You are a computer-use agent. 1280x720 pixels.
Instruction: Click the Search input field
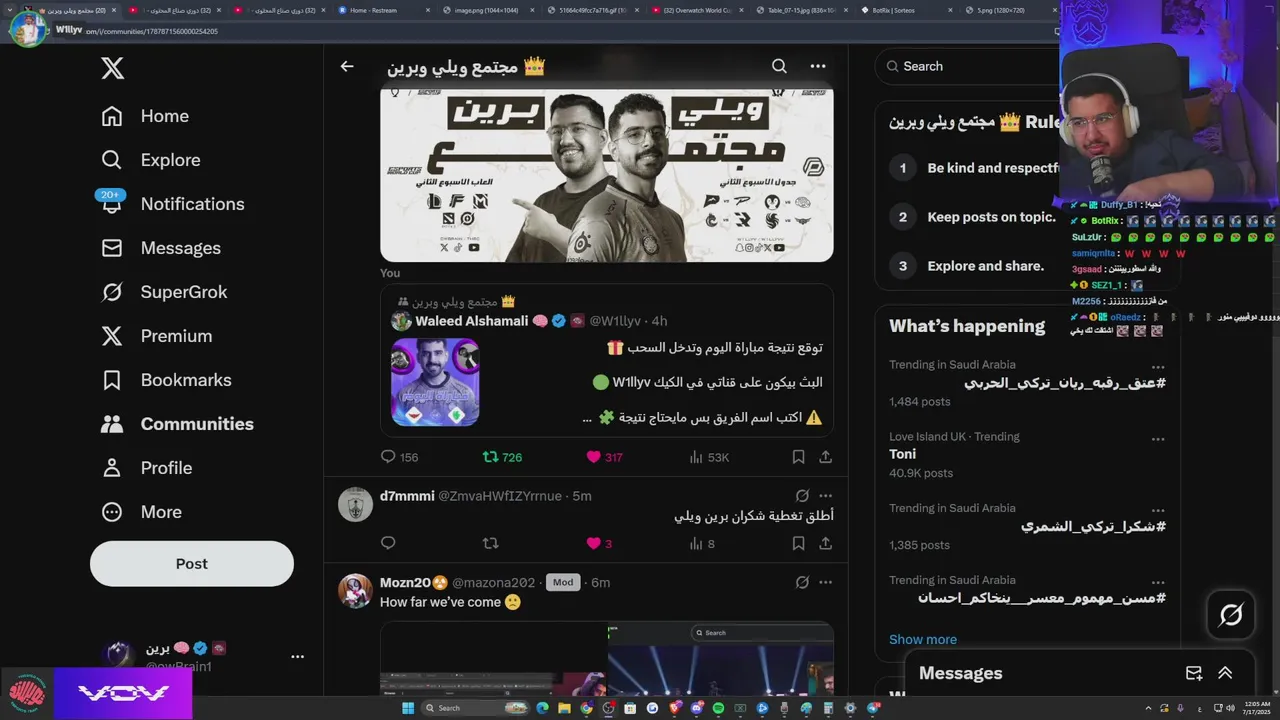point(966,66)
